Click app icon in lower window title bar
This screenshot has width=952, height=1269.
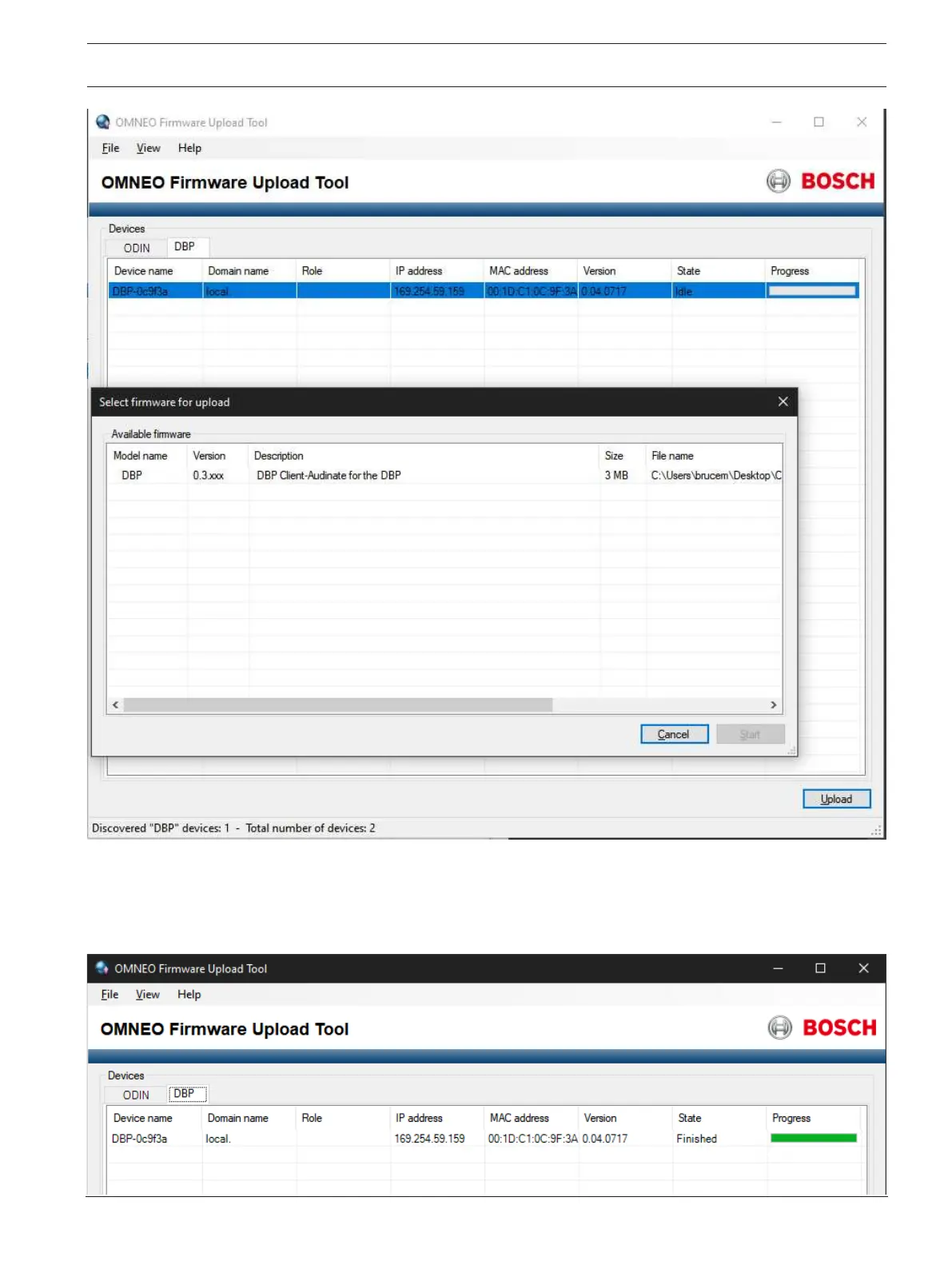coord(102,968)
